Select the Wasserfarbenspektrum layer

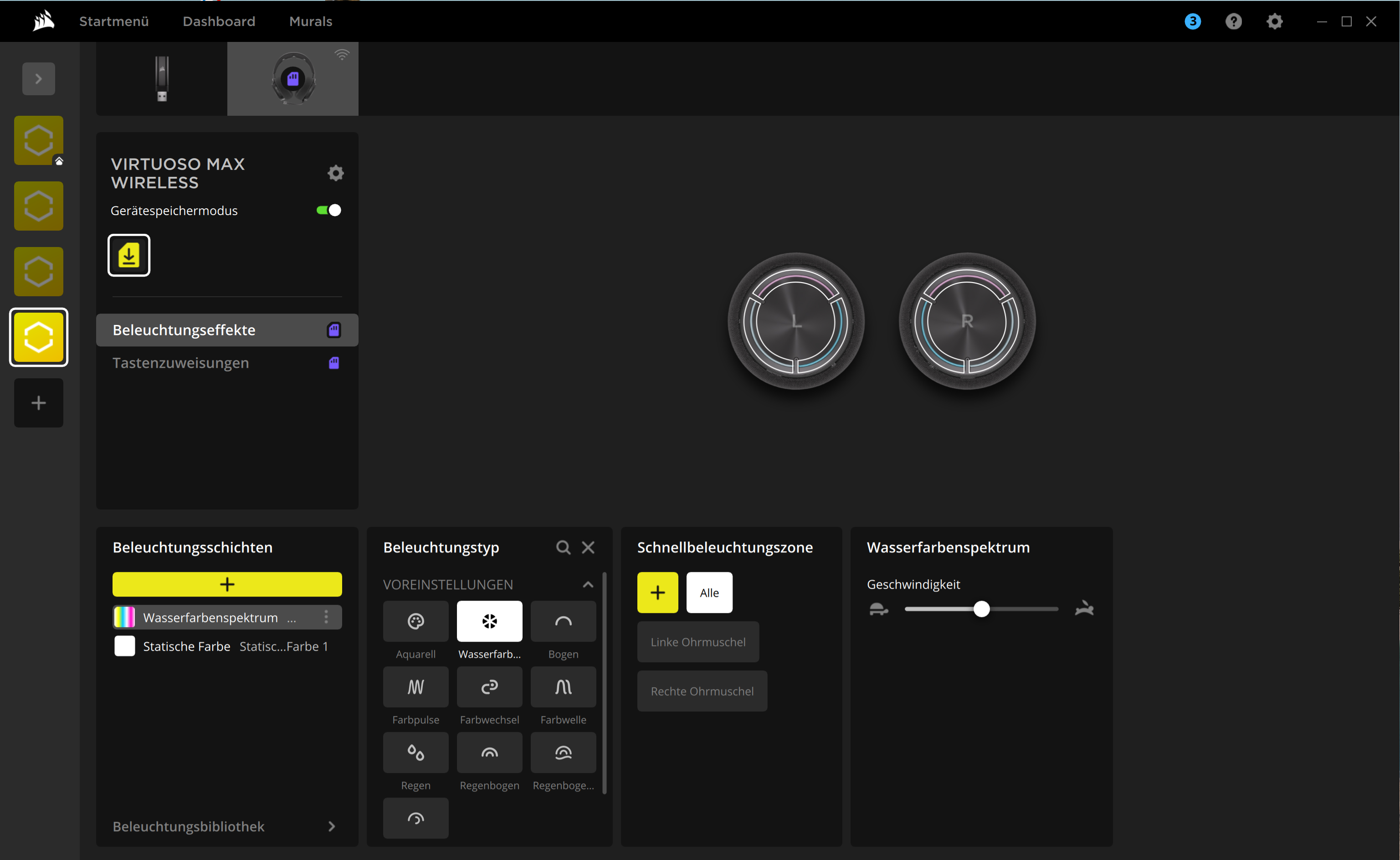tap(227, 617)
